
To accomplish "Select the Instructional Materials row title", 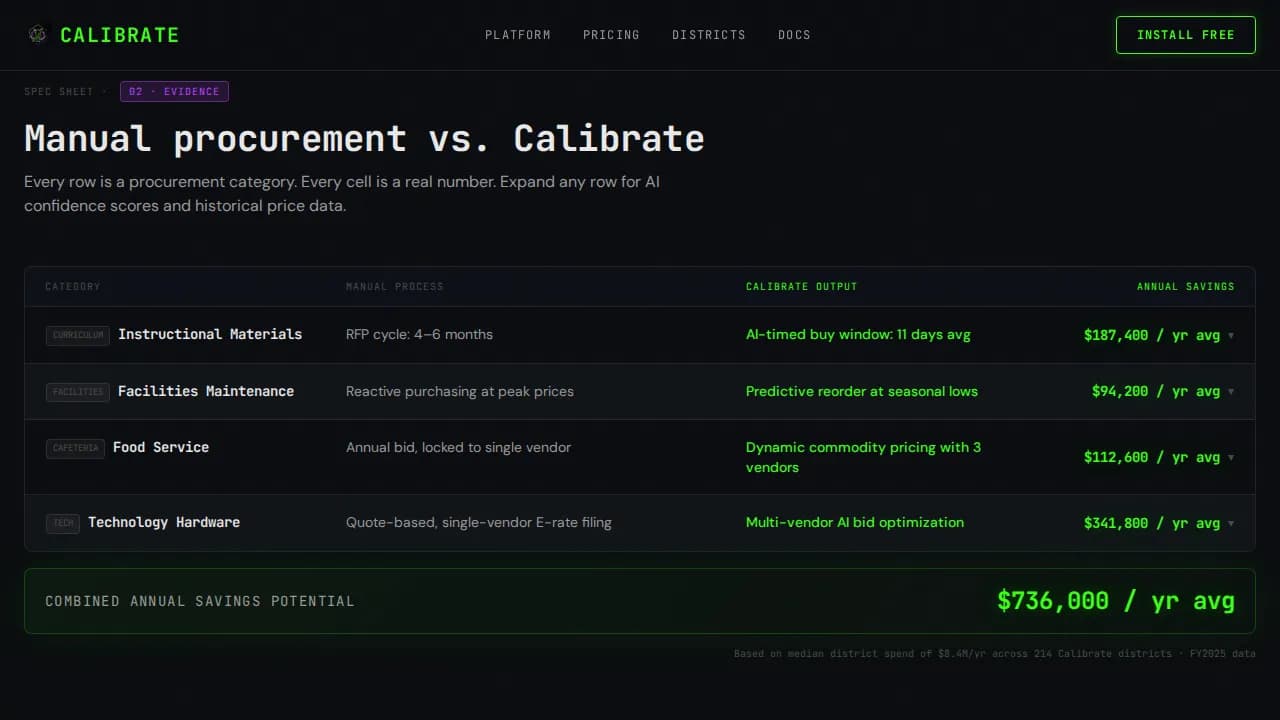I will (210, 334).
